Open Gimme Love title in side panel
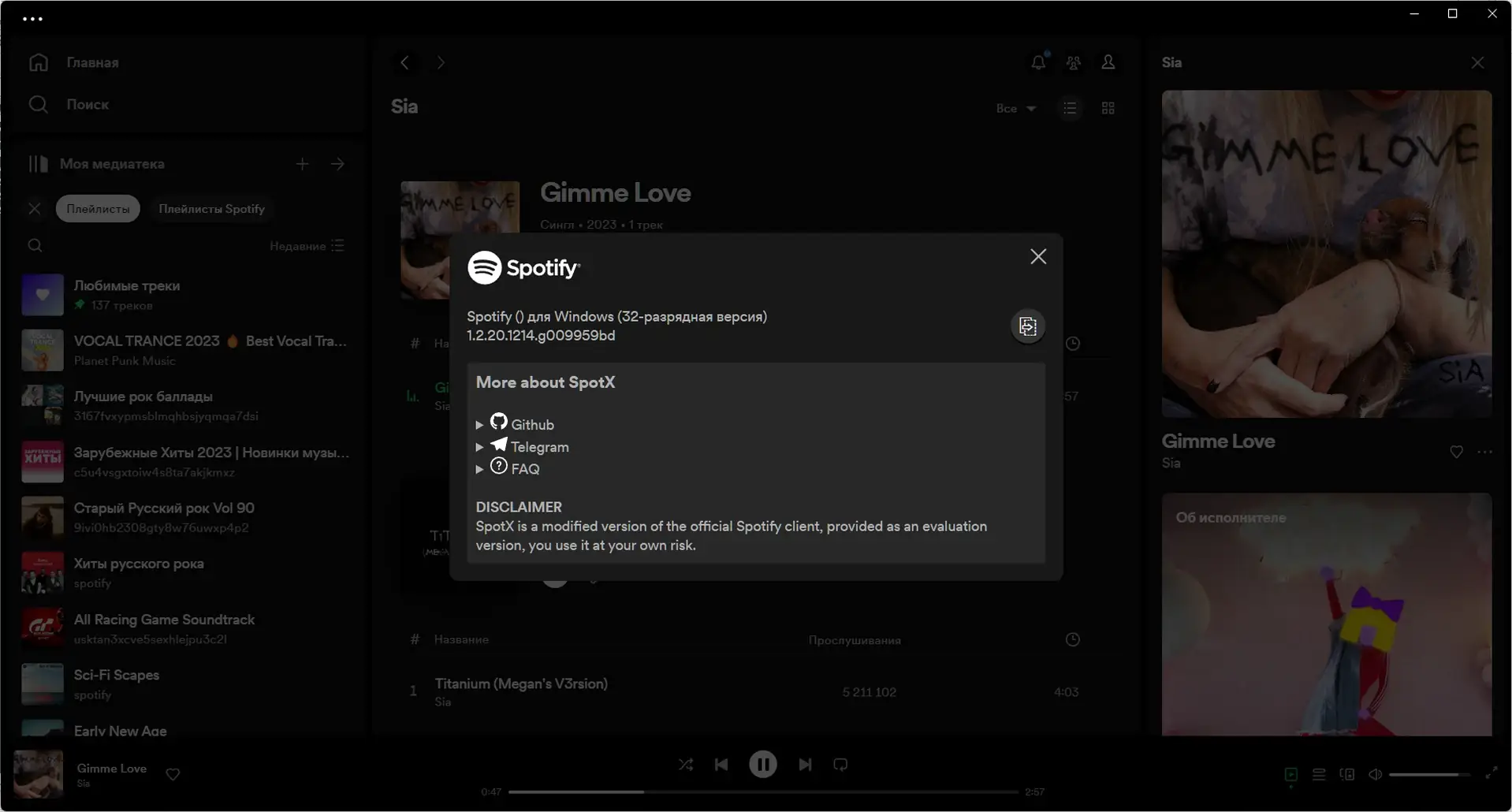 tap(1218, 441)
